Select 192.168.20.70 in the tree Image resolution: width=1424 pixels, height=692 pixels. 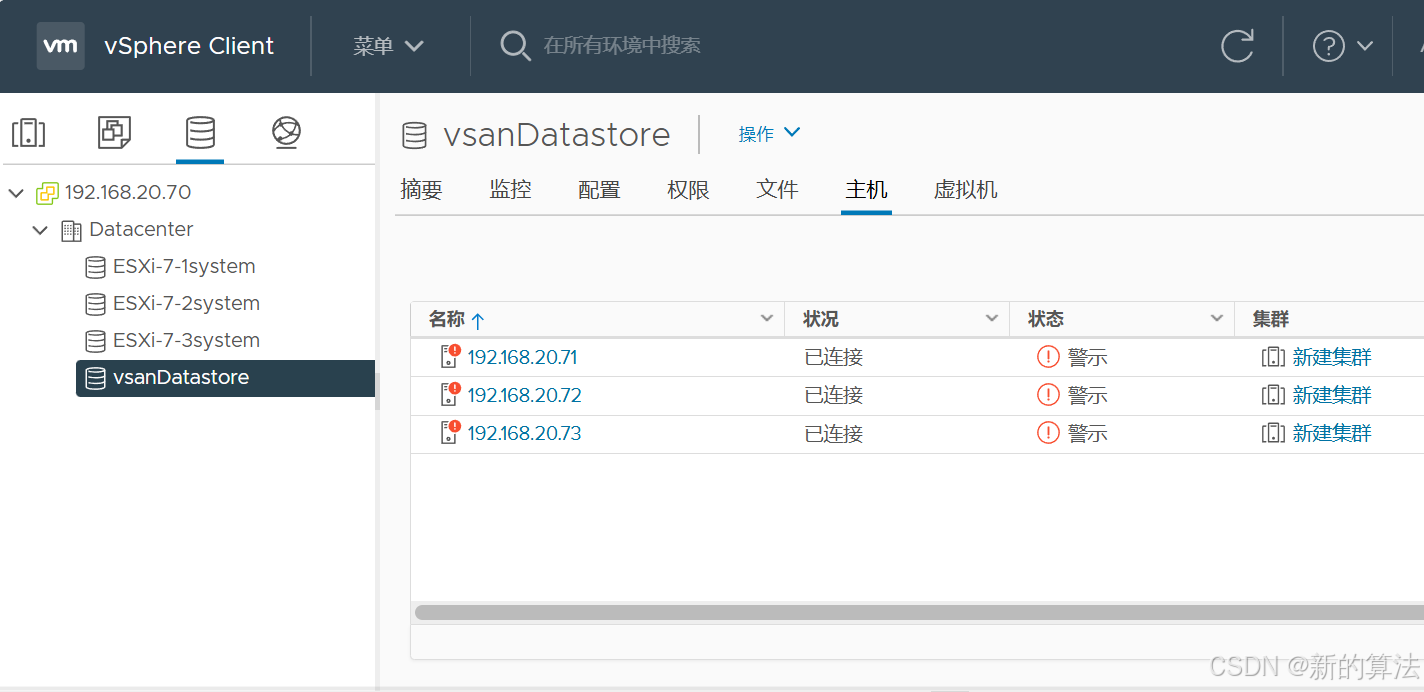pos(128,192)
